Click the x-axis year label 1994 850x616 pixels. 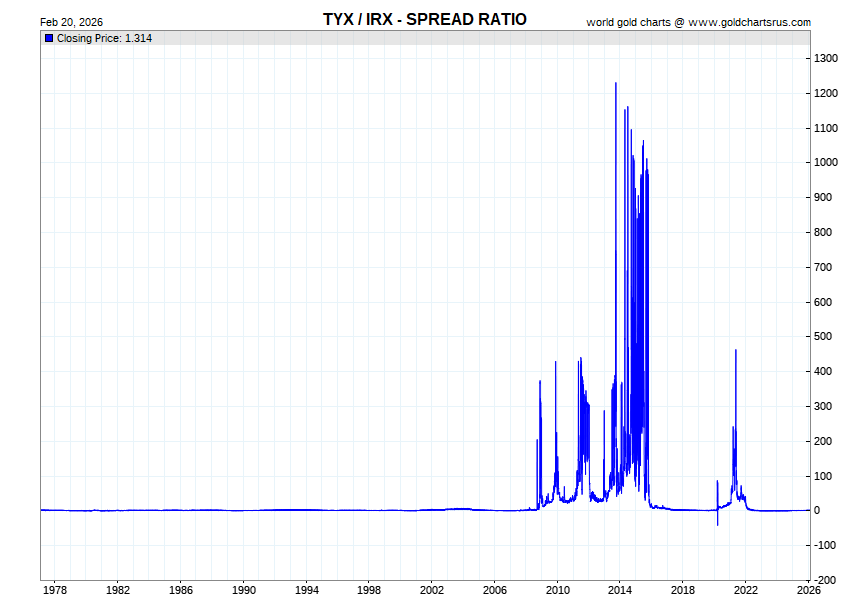pyautogui.click(x=307, y=590)
